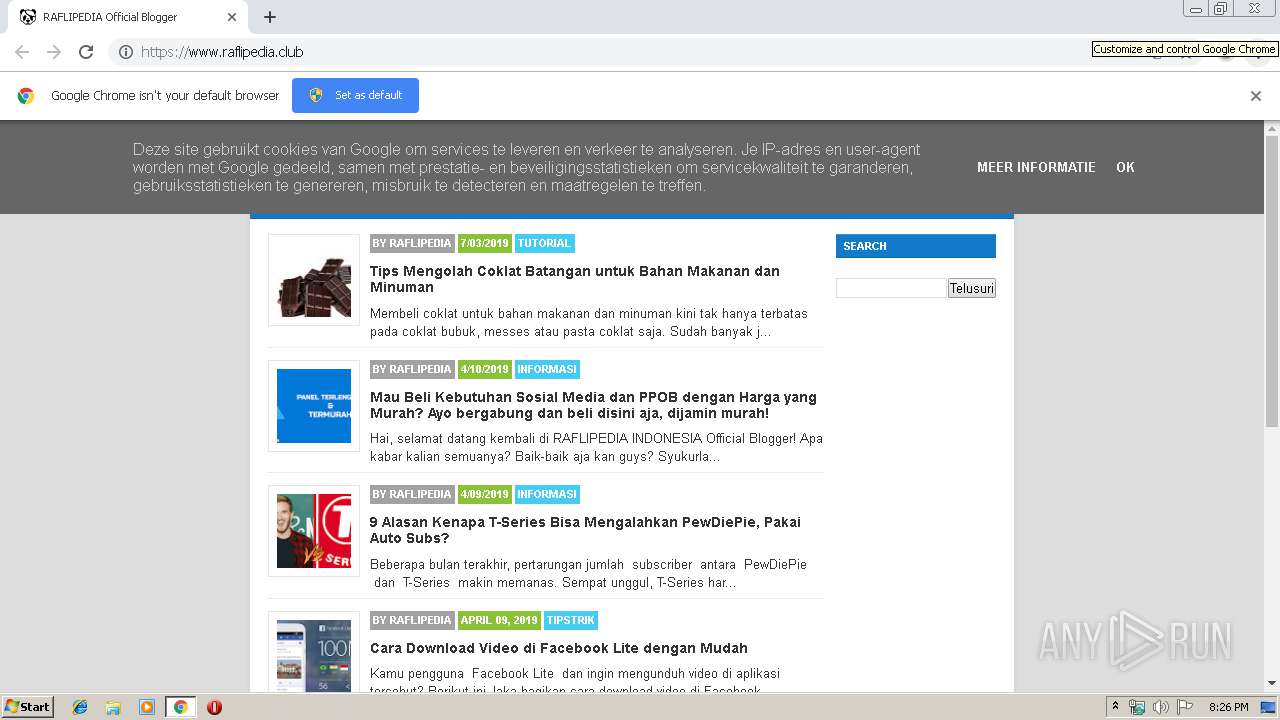
Task: View site information icon in address bar
Action: coord(126,52)
